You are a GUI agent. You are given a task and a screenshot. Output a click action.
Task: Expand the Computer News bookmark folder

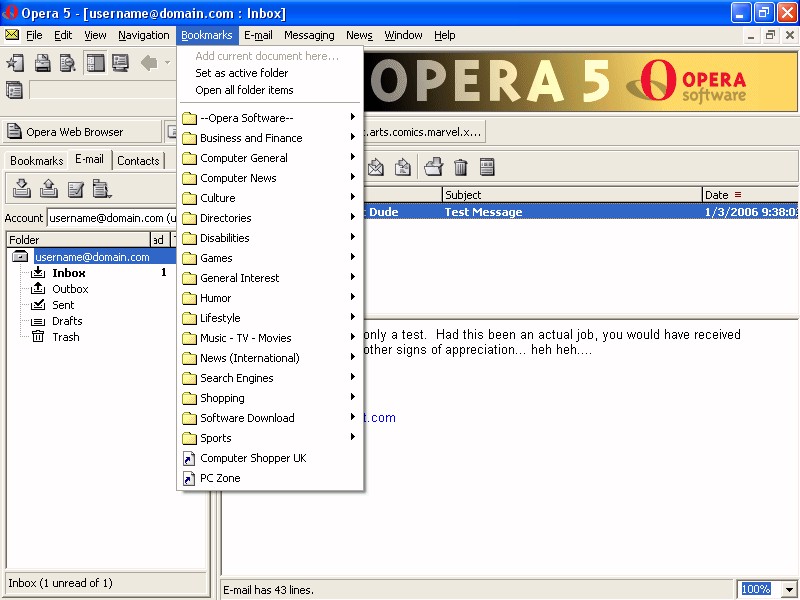tap(270, 178)
